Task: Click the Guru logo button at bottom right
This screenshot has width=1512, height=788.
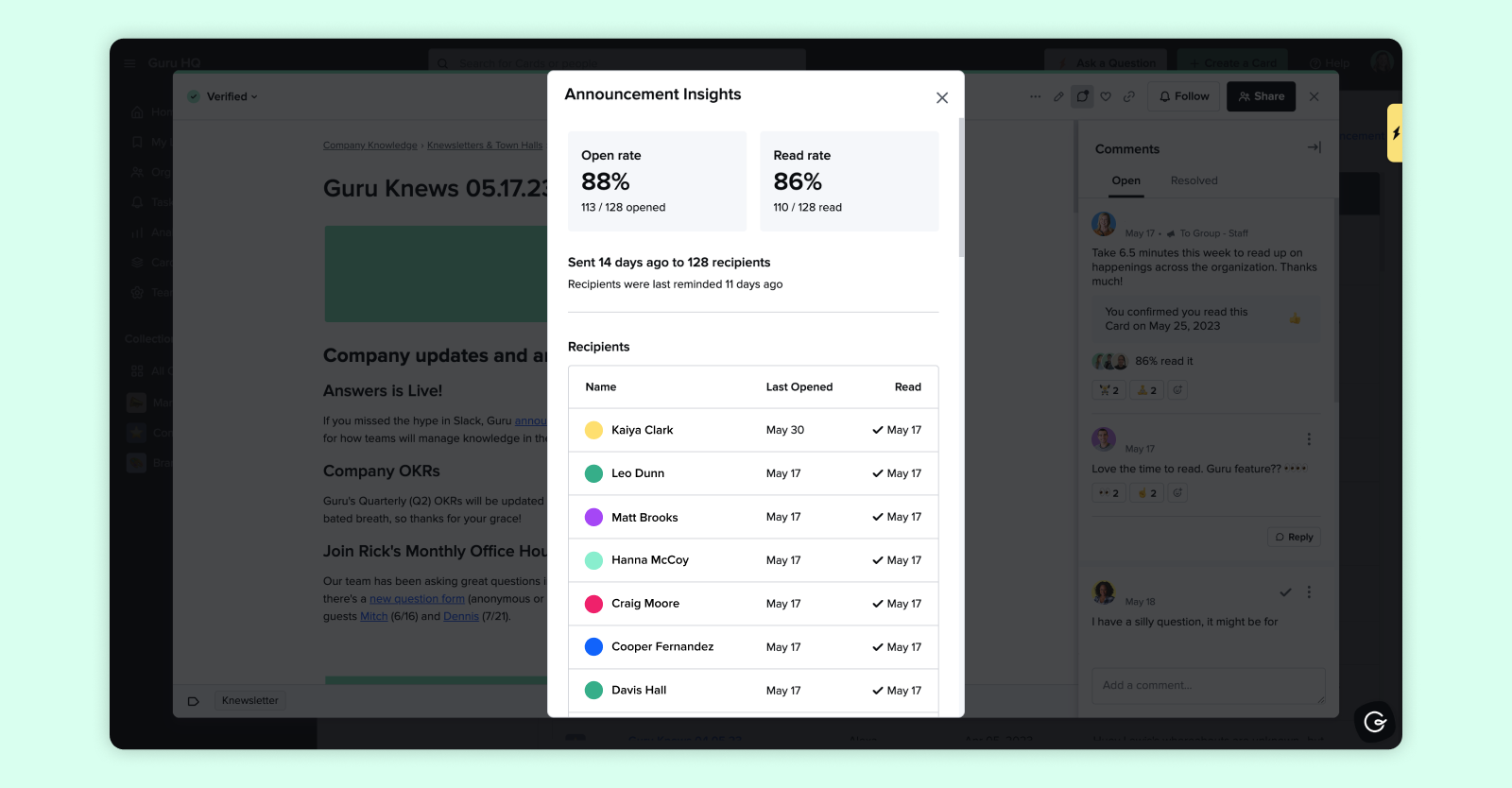Action: click(x=1375, y=723)
